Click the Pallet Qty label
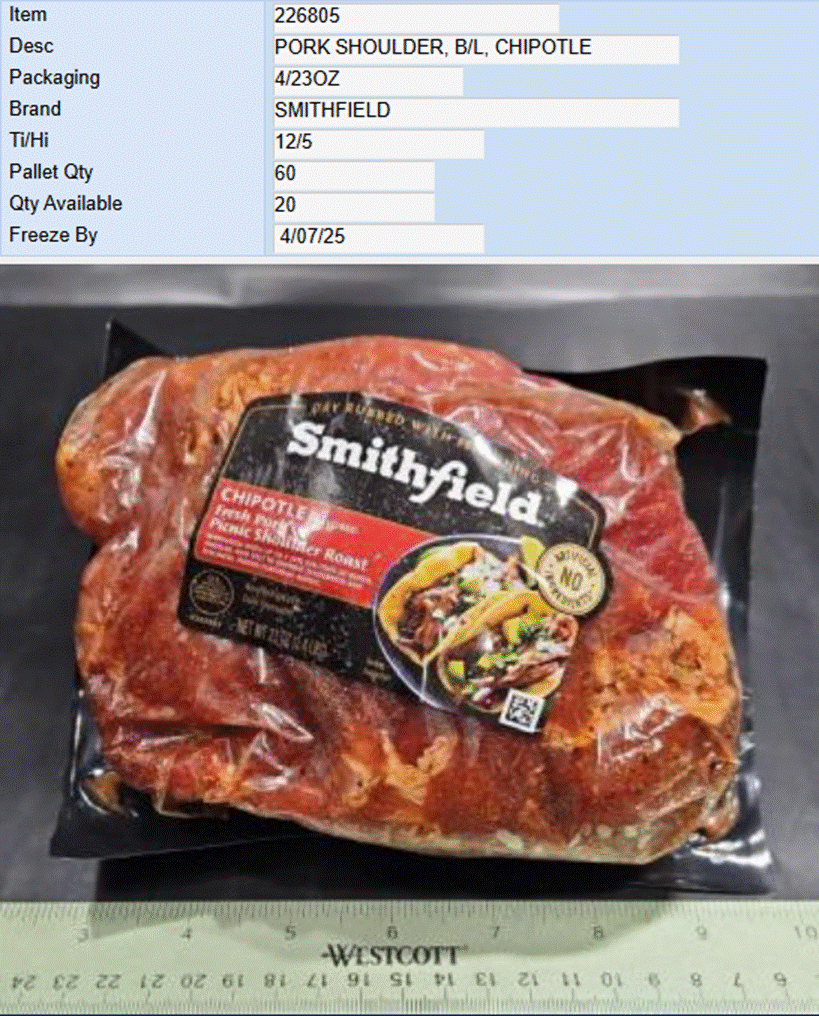819x1016 pixels. [x=51, y=172]
